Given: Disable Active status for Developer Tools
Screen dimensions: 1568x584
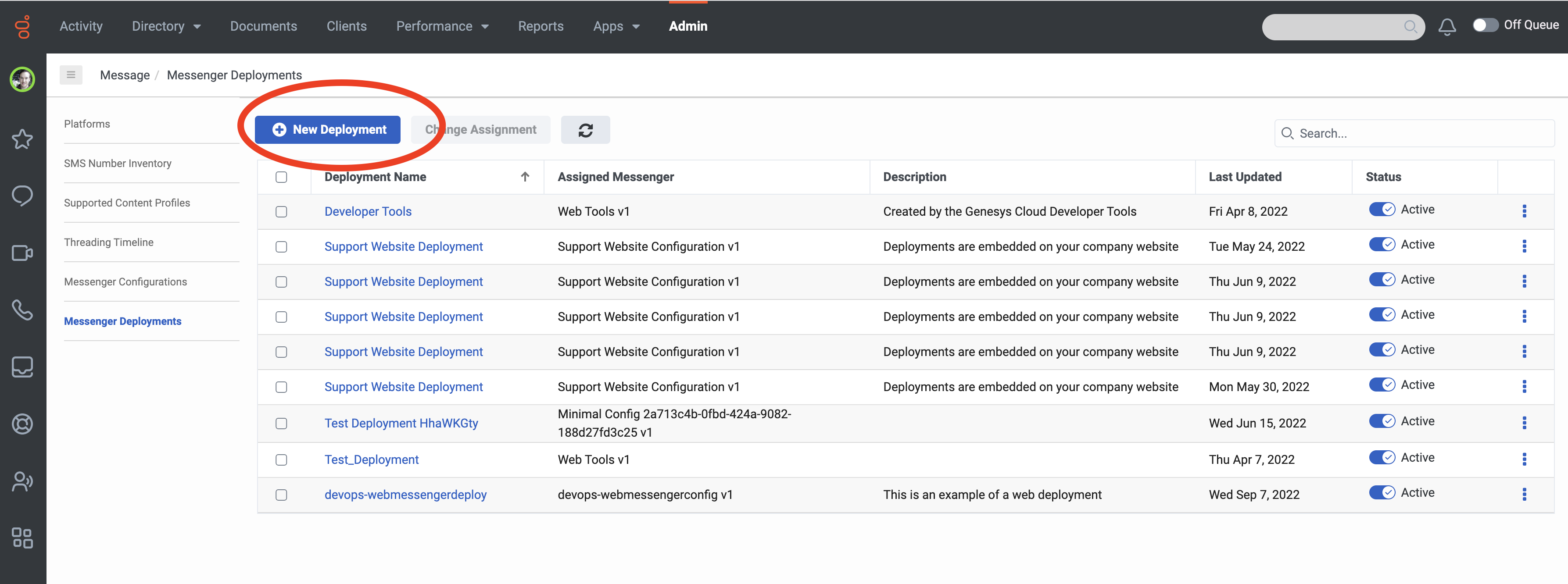Looking at the screenshot, I should point(1382,209).
